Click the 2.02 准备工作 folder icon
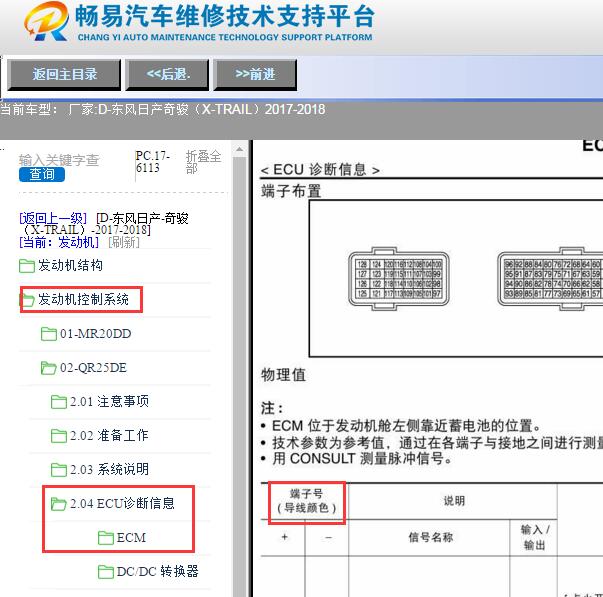The width and height of the screenshot is (603, 597). tap(59, 436)
